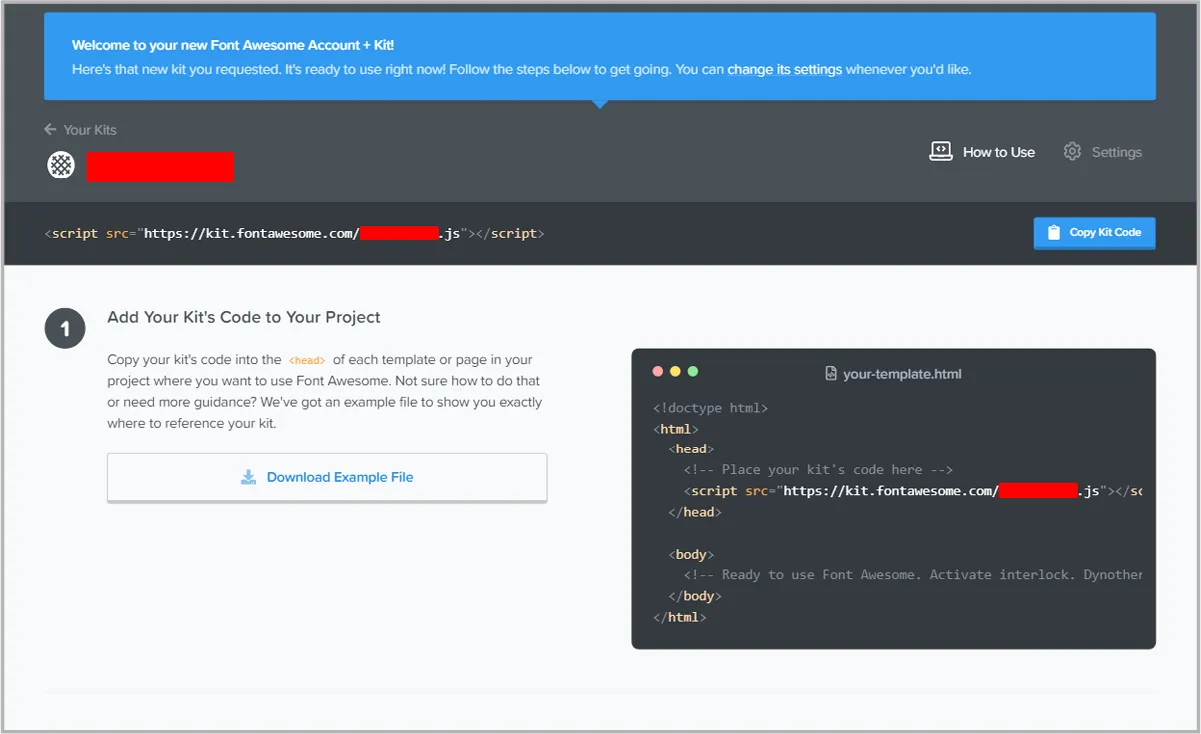Click the clipboard icon on Copy Kit Code
This screenshot has width=1201, height=734.
[1053, 233]
